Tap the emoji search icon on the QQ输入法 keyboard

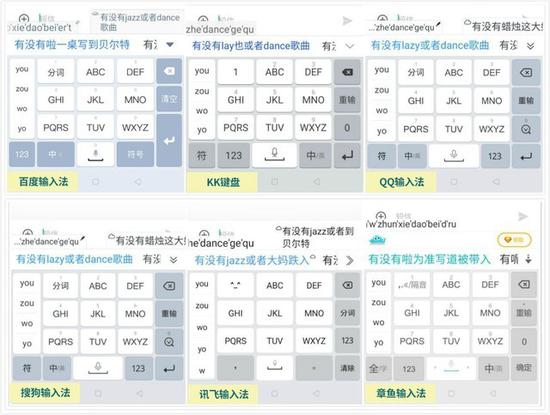coord(526,129)
